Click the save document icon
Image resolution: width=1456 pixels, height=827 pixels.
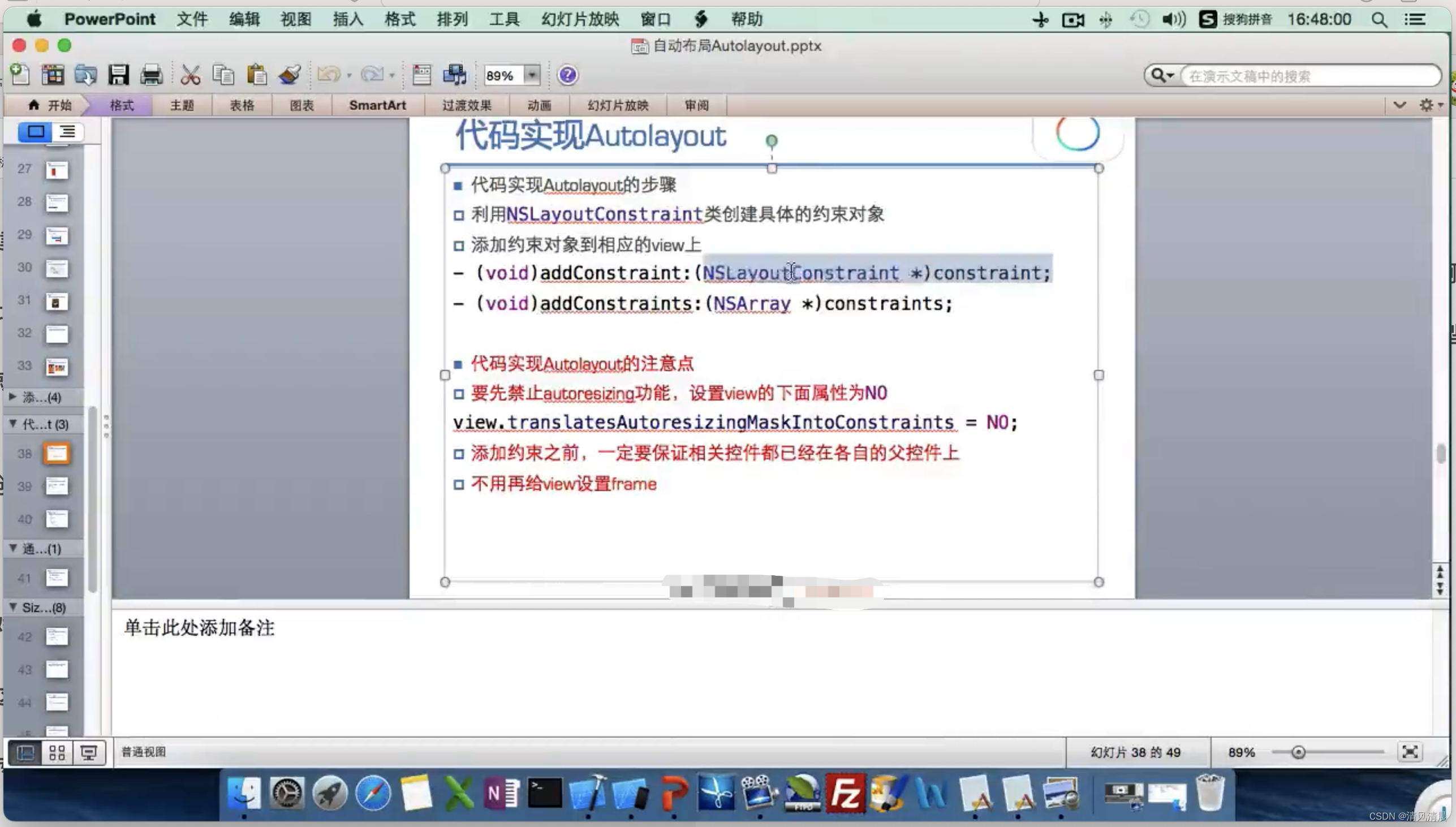point(119,75)
